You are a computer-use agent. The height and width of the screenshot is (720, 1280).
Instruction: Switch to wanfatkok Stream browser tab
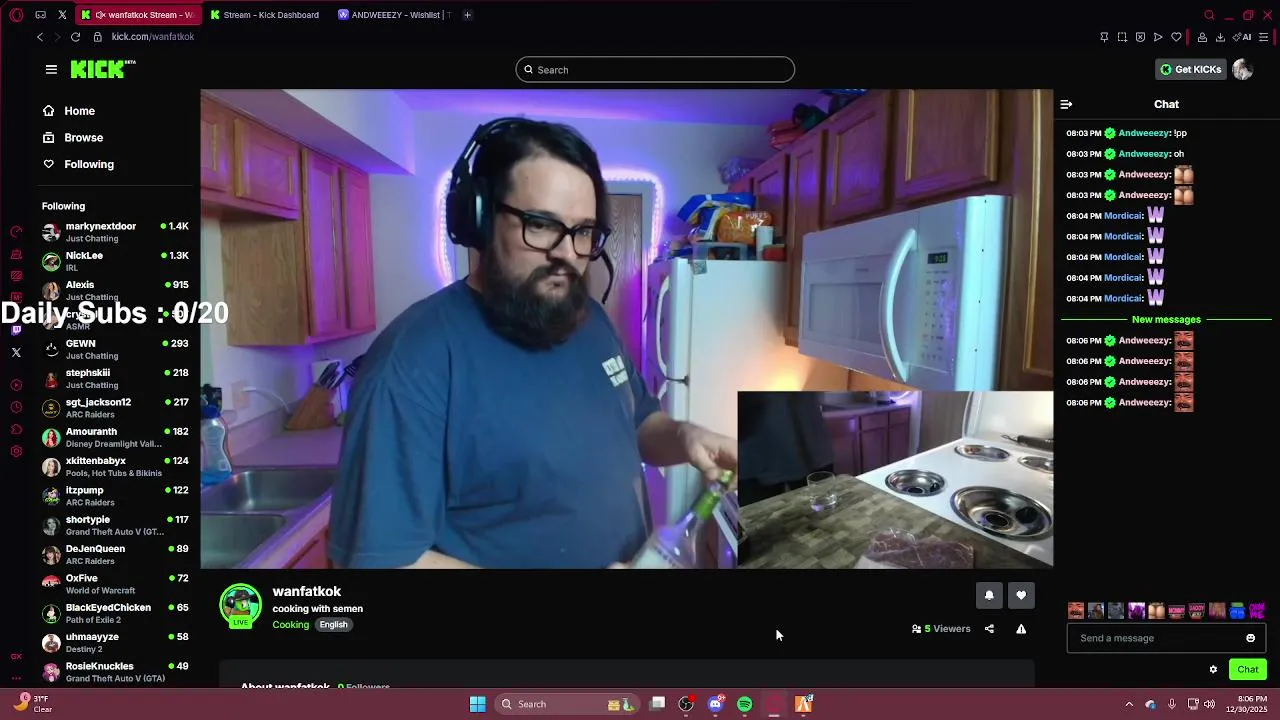tap(138, 15)
